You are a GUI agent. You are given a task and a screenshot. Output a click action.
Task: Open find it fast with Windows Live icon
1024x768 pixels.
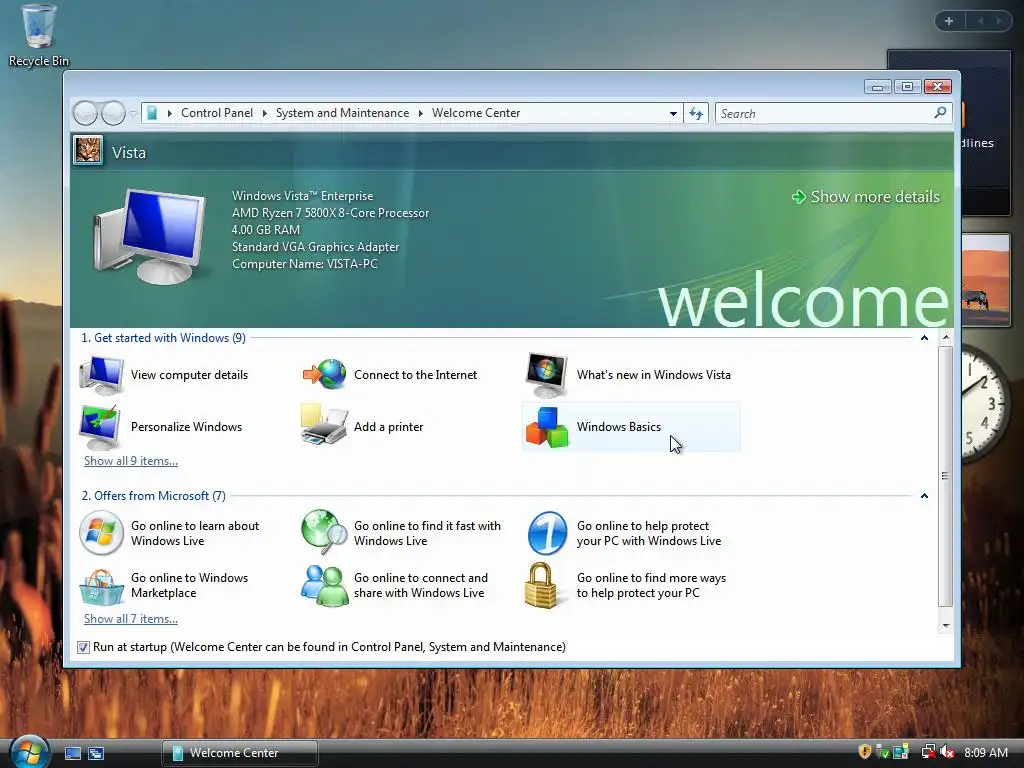pos(324,532)
